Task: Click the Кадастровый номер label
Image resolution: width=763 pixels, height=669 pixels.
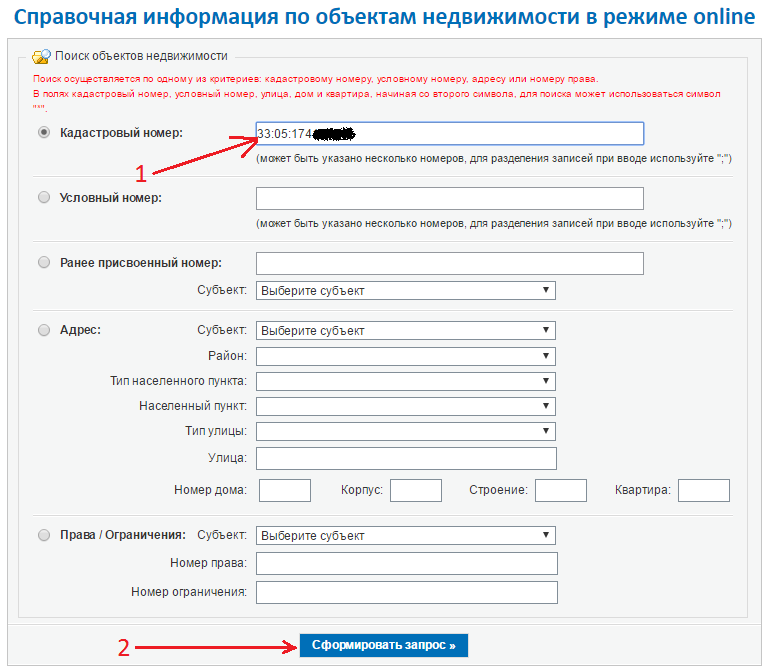Action: point(121,133)
